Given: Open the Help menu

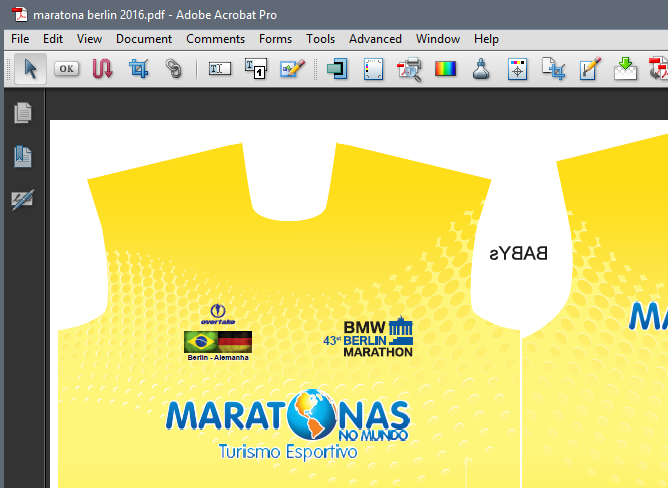Looking at the screenshot, I should pos(487,39).
